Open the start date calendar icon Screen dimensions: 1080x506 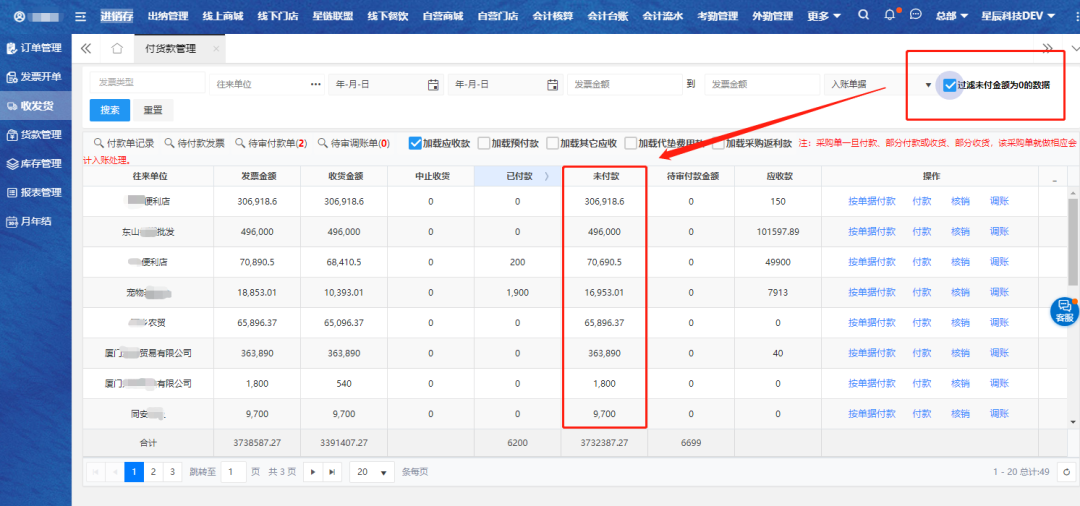tap(433, 85)
